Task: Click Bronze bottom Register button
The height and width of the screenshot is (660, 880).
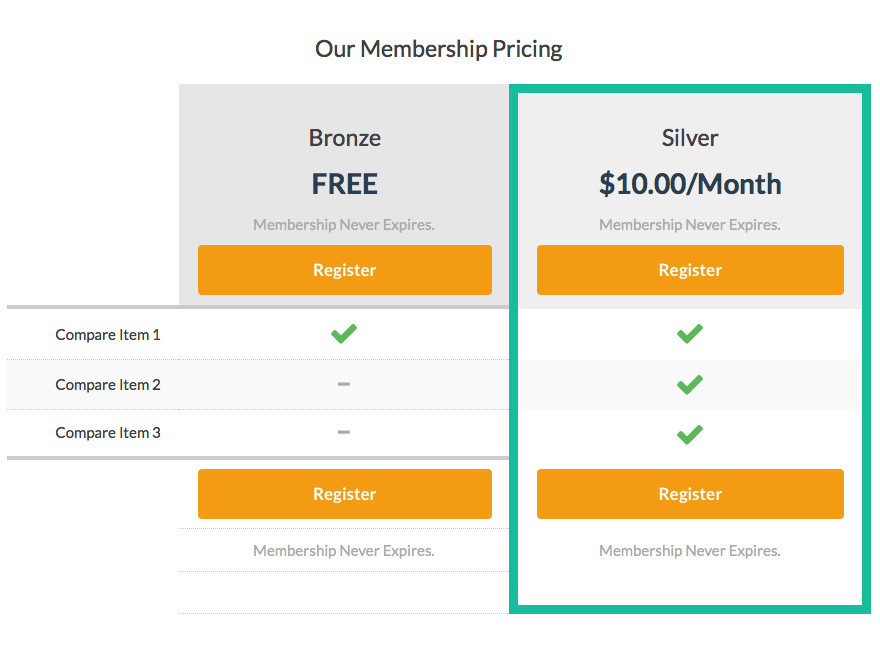Action: coord(345,494)
